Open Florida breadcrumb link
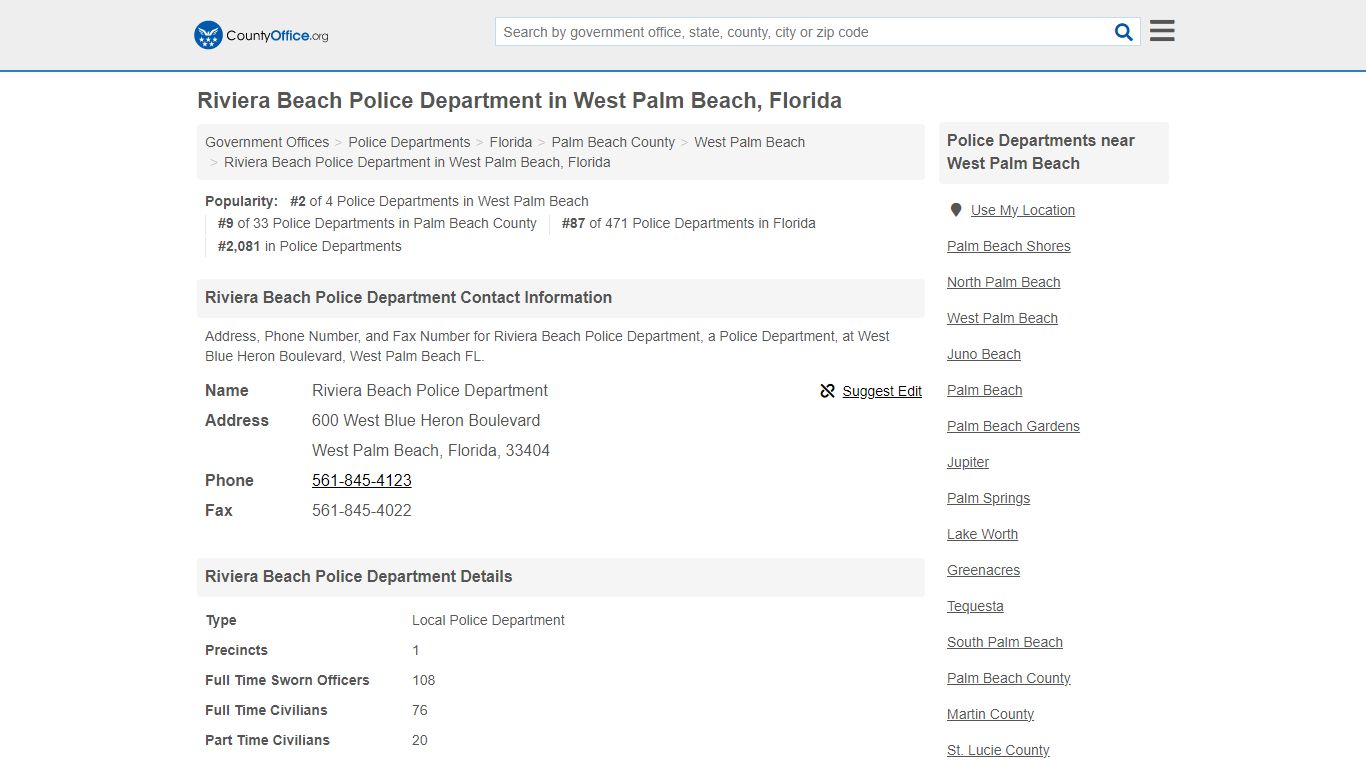Viewport: 1366px width, 768px height. (511, 142)
